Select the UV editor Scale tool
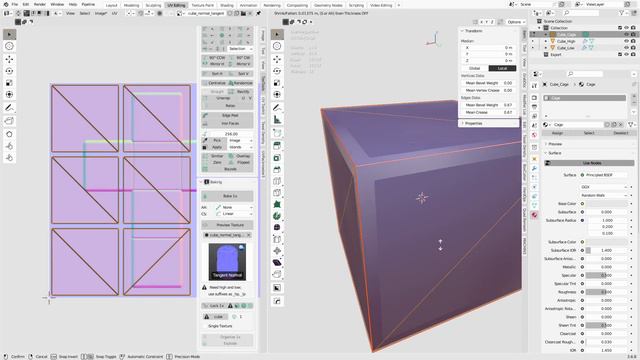 click(9, 83)
